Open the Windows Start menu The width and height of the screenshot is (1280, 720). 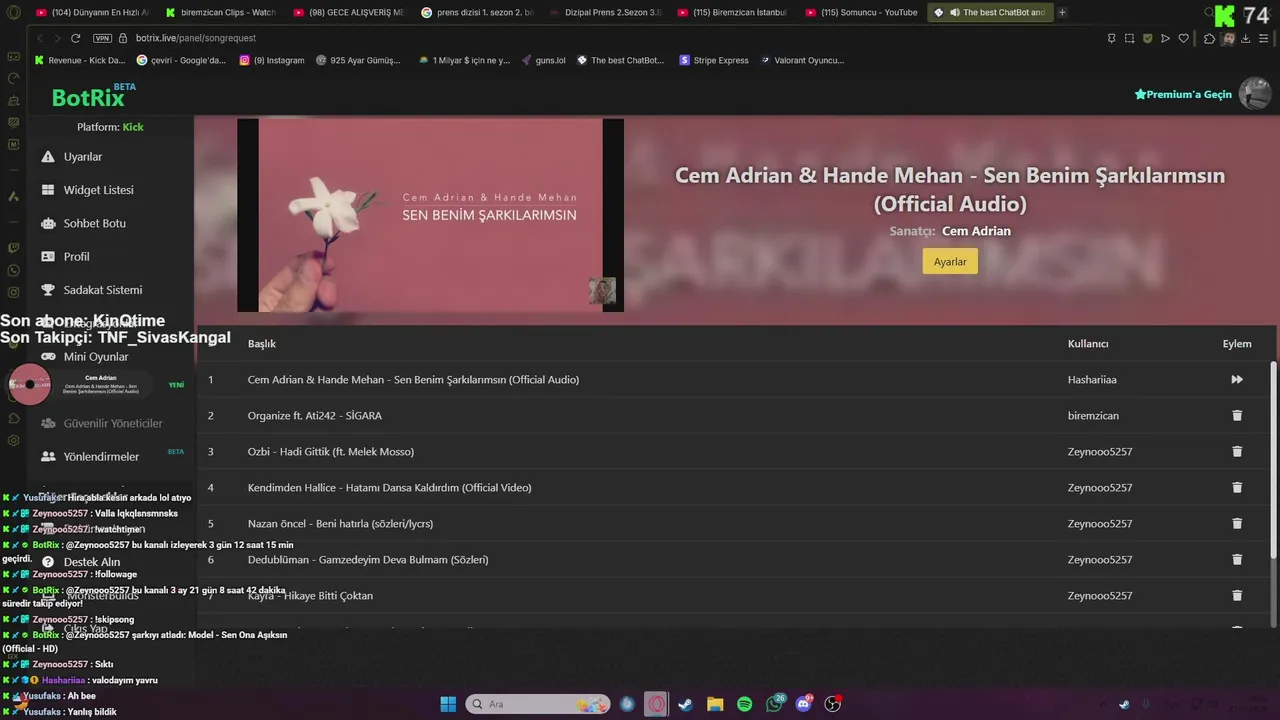[448, 704]
